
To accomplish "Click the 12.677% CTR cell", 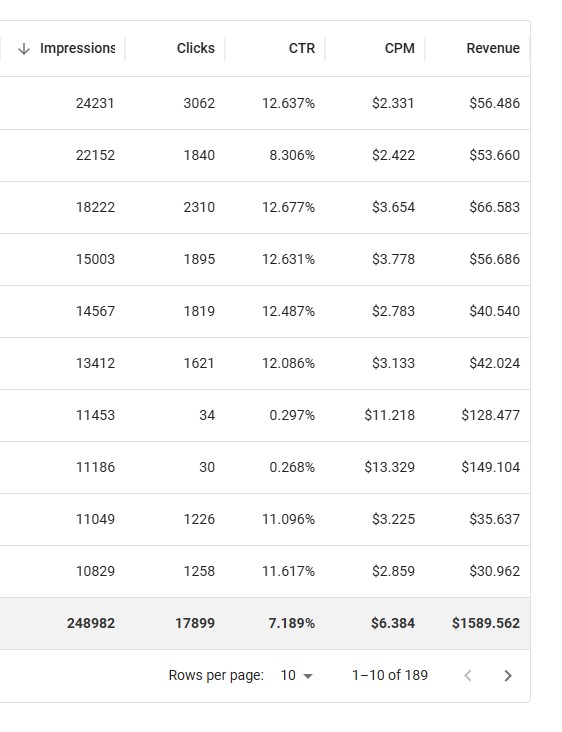I will click(x=288, y=207).
